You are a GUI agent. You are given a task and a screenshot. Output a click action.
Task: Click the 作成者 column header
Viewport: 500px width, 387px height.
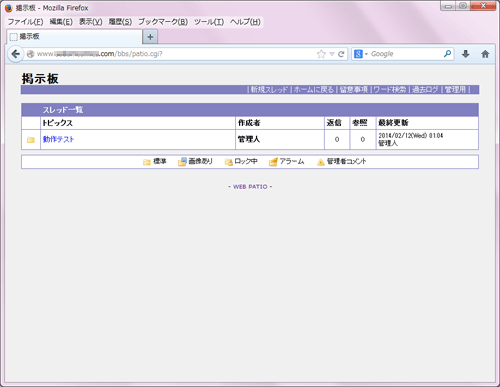[249, 123]
